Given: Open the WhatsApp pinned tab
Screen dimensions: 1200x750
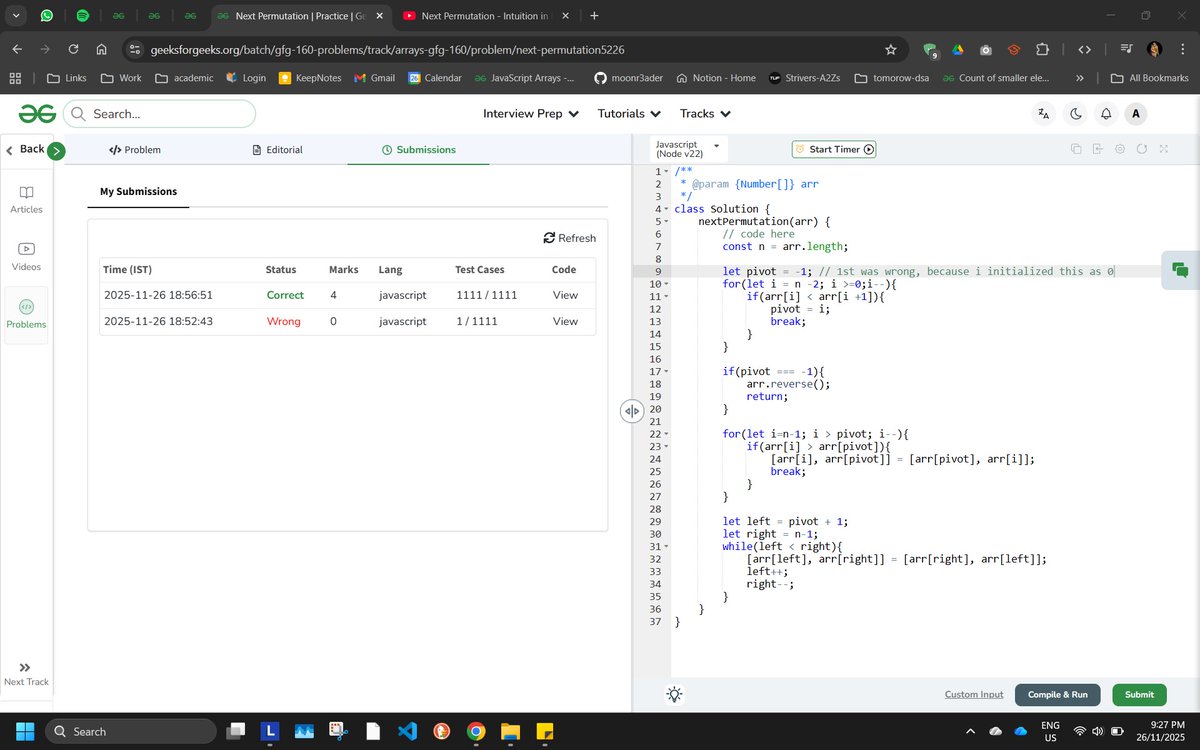Looking at the screenshot, I should 47,16.
